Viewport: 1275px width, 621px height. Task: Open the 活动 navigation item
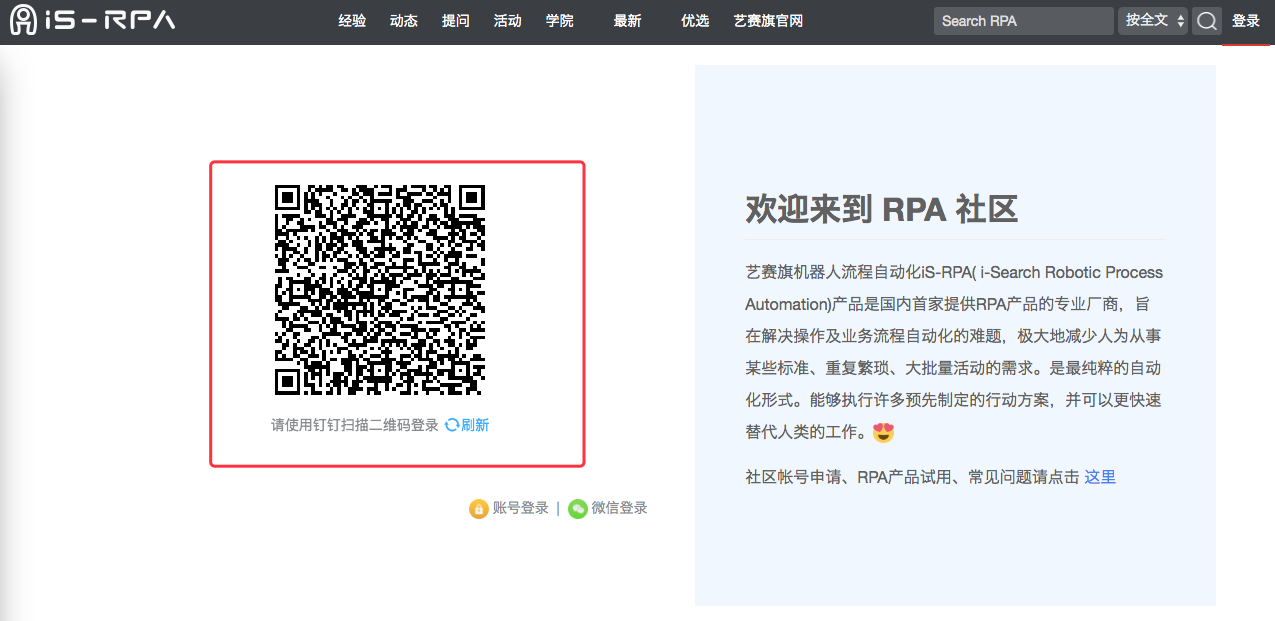[x=507, y=21]
